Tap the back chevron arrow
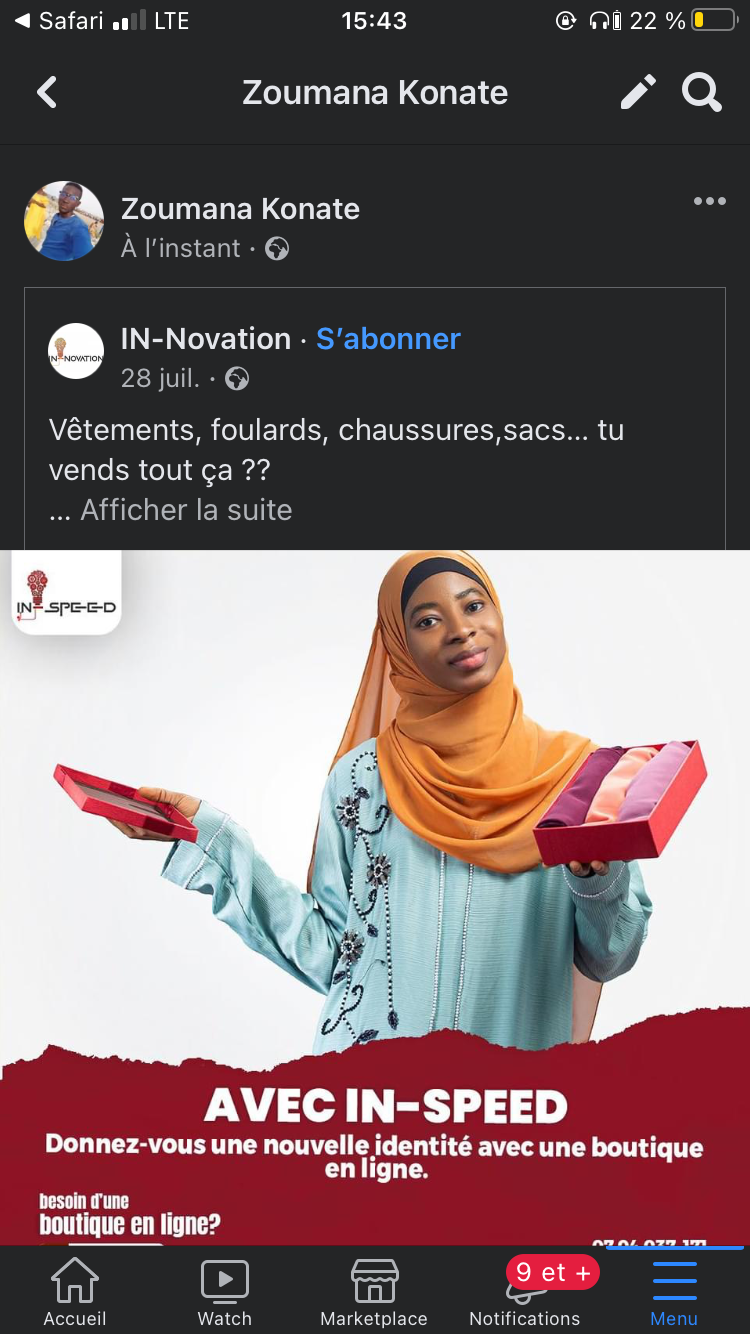The width and height of the screenshot is (750, 1334). pyautogui.click(x=47, y=93)
